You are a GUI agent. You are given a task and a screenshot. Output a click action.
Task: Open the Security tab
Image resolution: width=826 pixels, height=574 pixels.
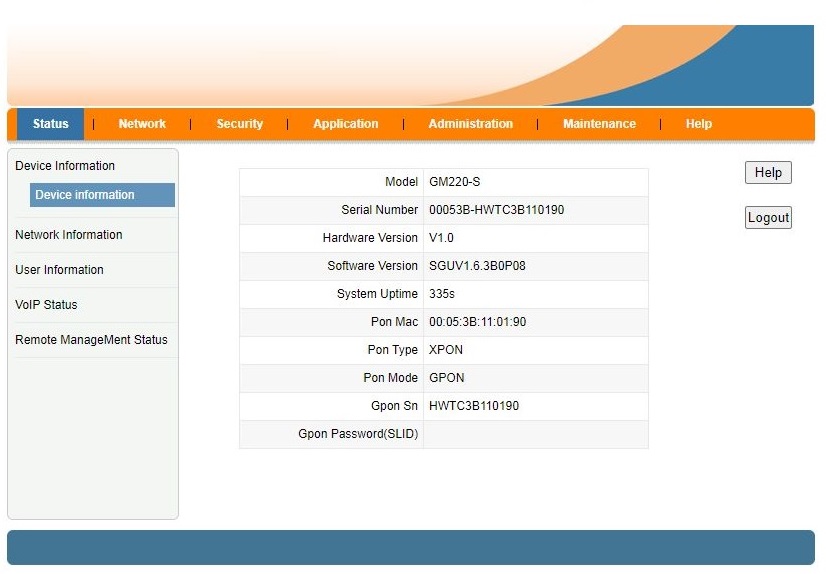[x=240, y=124]
